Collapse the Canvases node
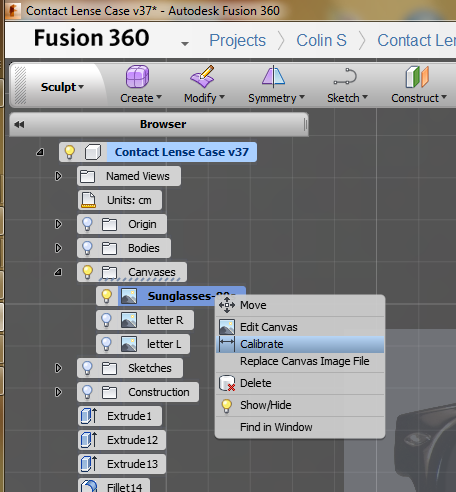Image resolution: width=456 pixels, height=492 pixels. pos(58,272)
